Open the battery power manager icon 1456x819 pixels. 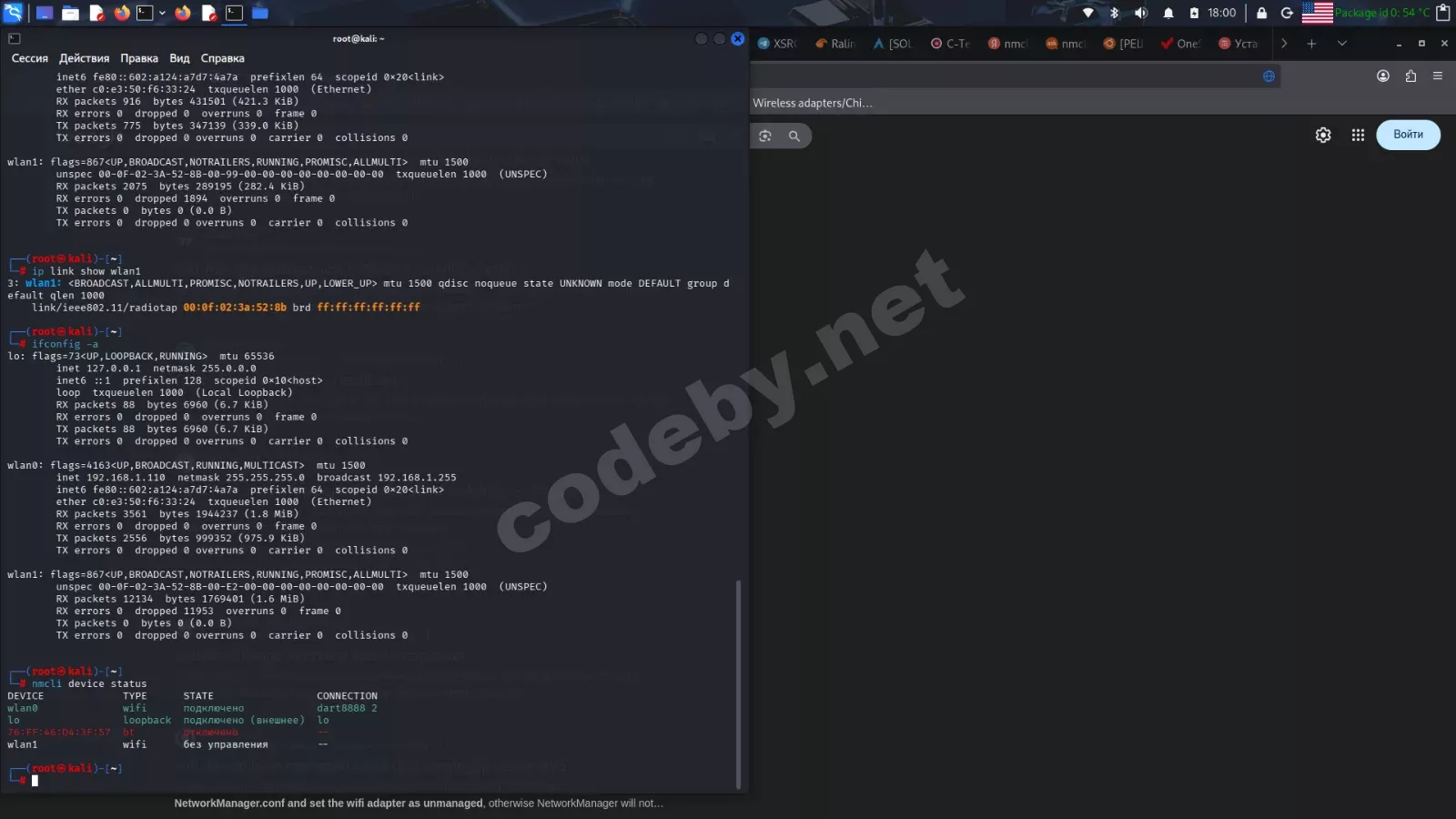(x=1194, y=13)
